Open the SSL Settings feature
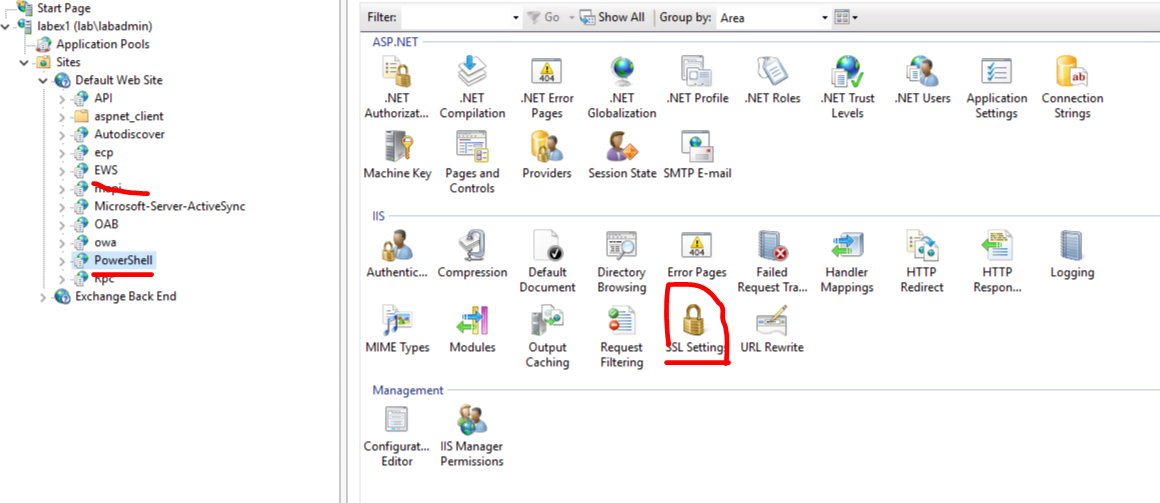The height and width of the screenshot is (503, 1160). pyautogui.click(x=697, y=330)
